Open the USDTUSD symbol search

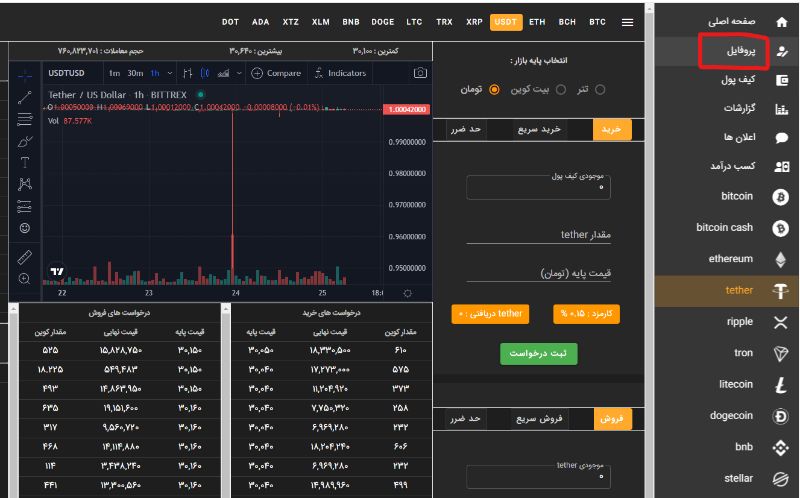point(66,73)
